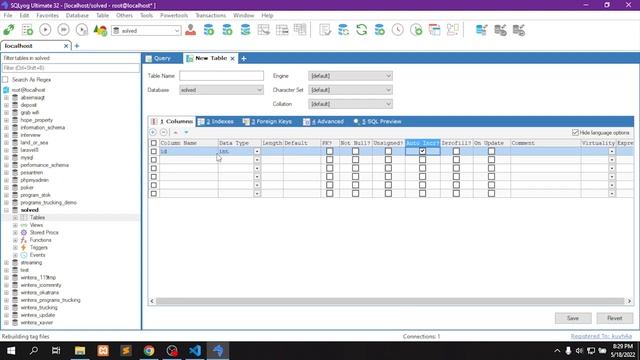Viewport: 640px width, 360px height.
Task: Open Virtuality dropdown for the id row
Action: pyautogui.click(x=611, y=151)
